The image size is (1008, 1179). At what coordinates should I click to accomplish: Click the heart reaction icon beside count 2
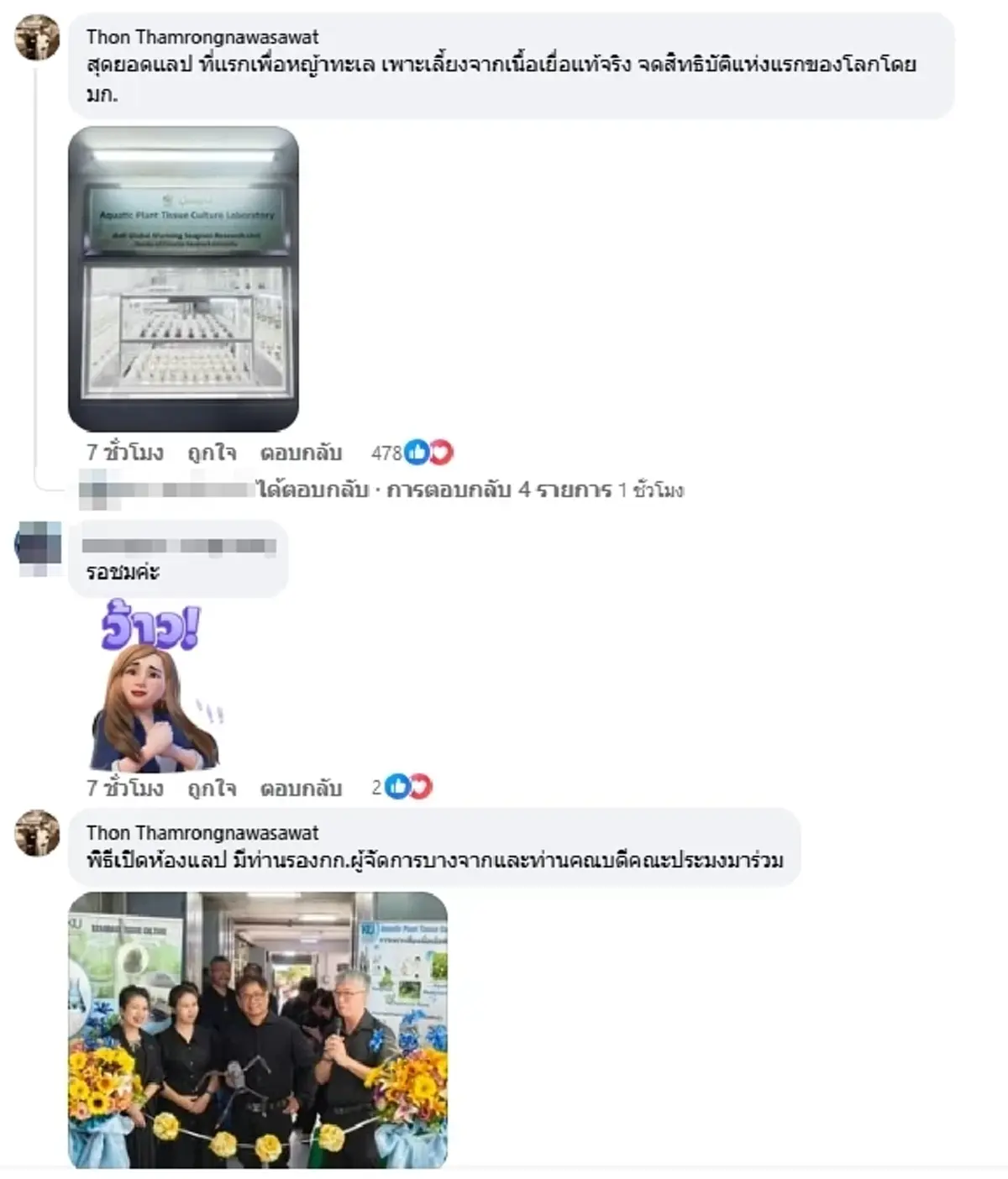point(419,787)
